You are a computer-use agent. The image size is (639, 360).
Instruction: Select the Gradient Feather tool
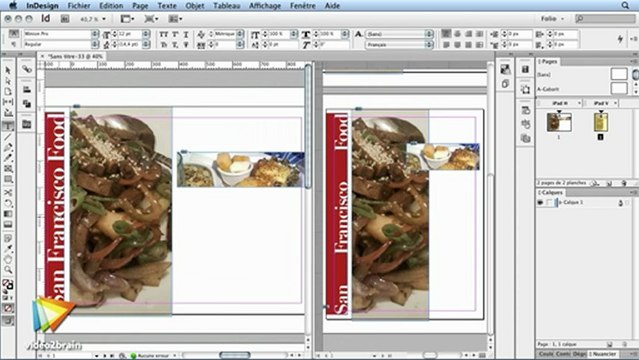point(8,224)
